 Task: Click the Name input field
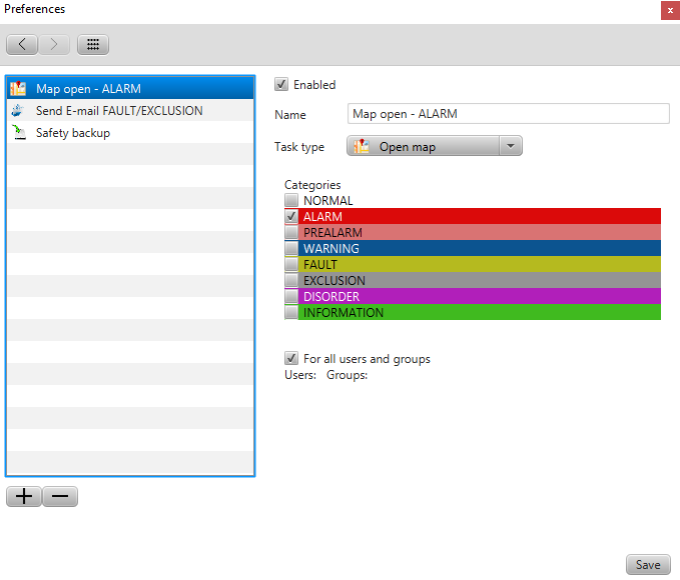[508, 114]
